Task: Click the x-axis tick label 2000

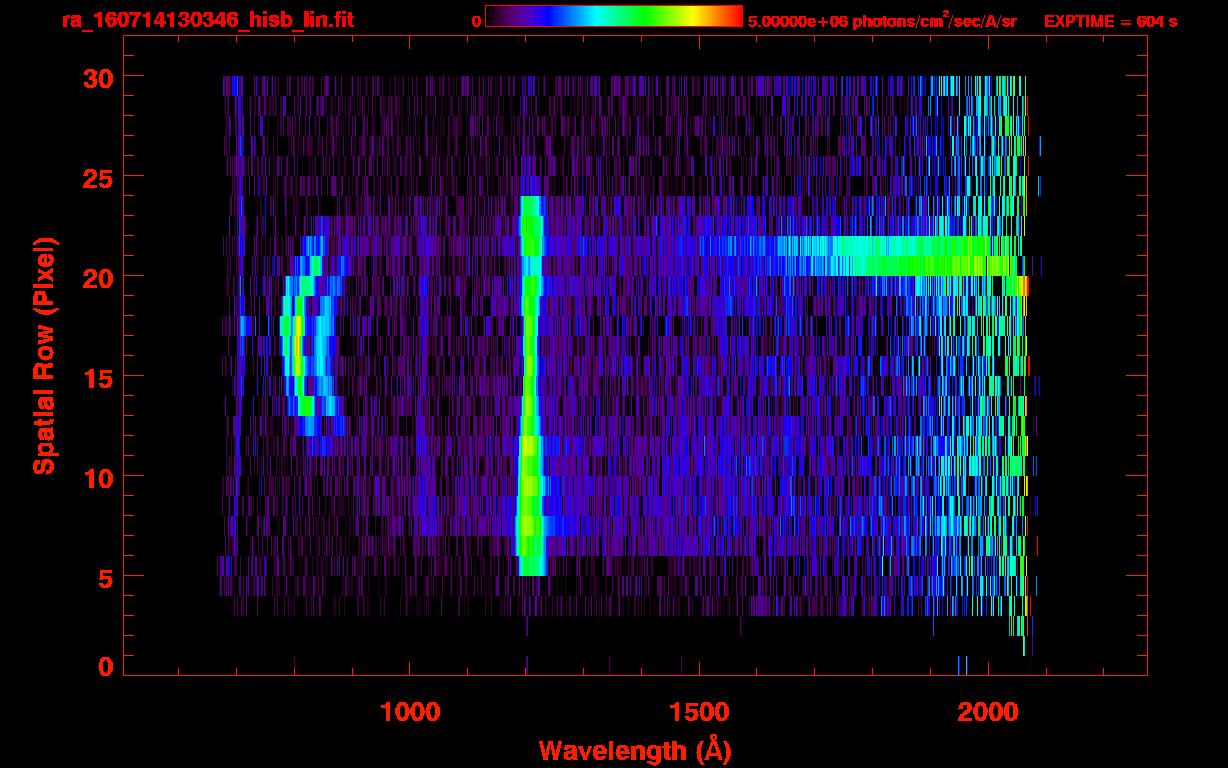Action: pyautogui.click(x=987, y=712)
